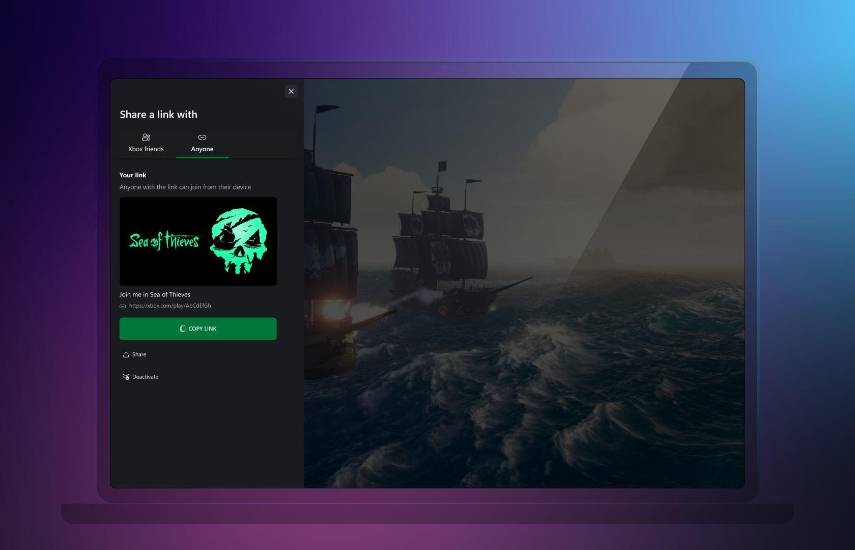Click the copy icon inside Copy Link
855x550 pixels.
pos(182,329)
